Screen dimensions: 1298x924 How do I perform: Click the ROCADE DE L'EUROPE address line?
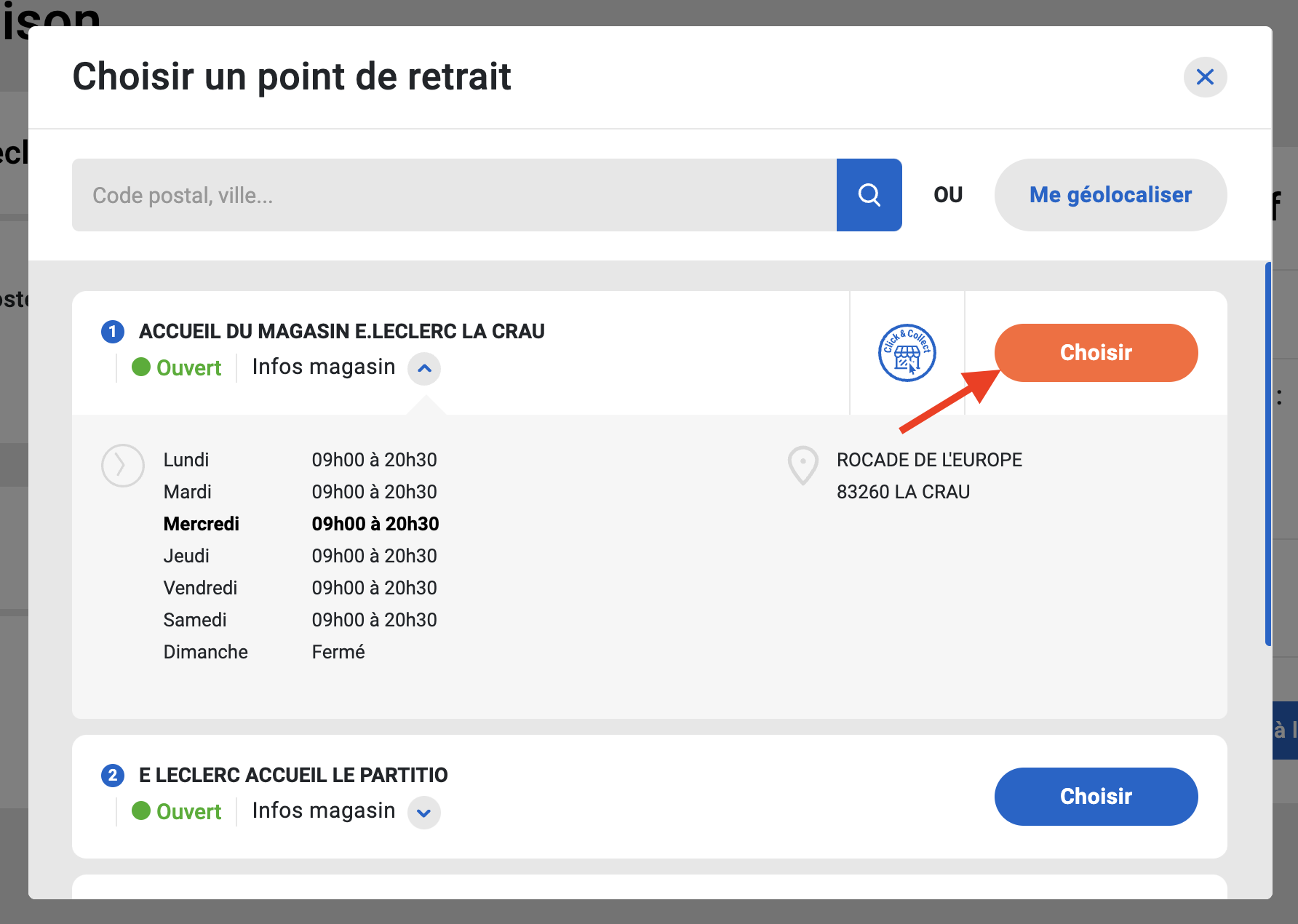click(x=929, y=460)
